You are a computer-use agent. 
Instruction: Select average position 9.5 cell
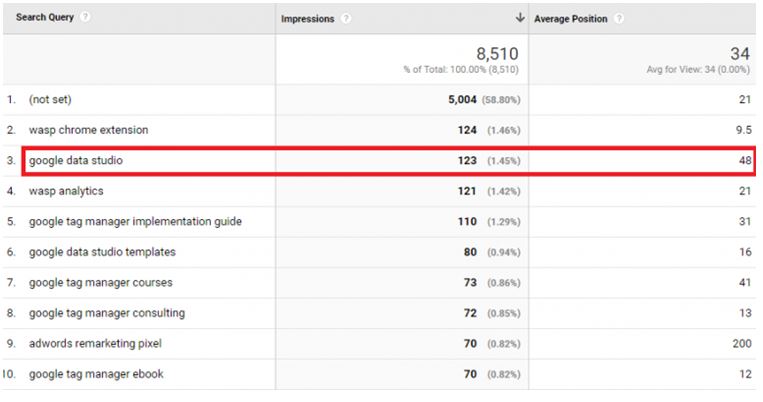click(x=744, y=130)
